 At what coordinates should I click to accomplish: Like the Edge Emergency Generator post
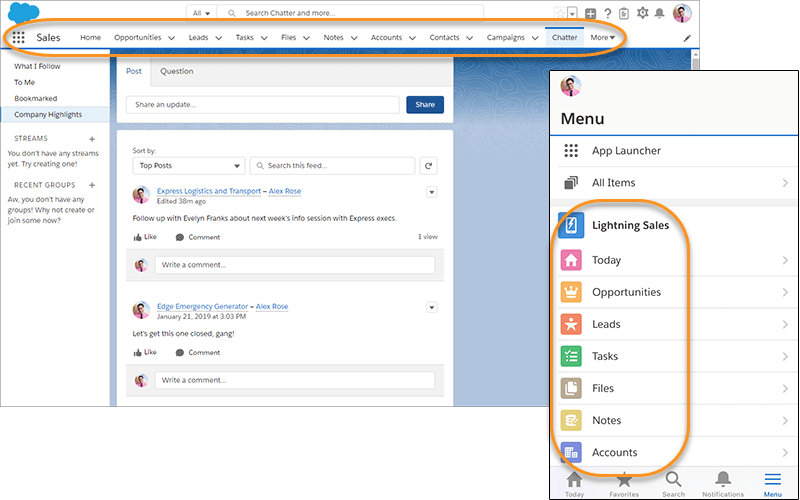(145, 353)
